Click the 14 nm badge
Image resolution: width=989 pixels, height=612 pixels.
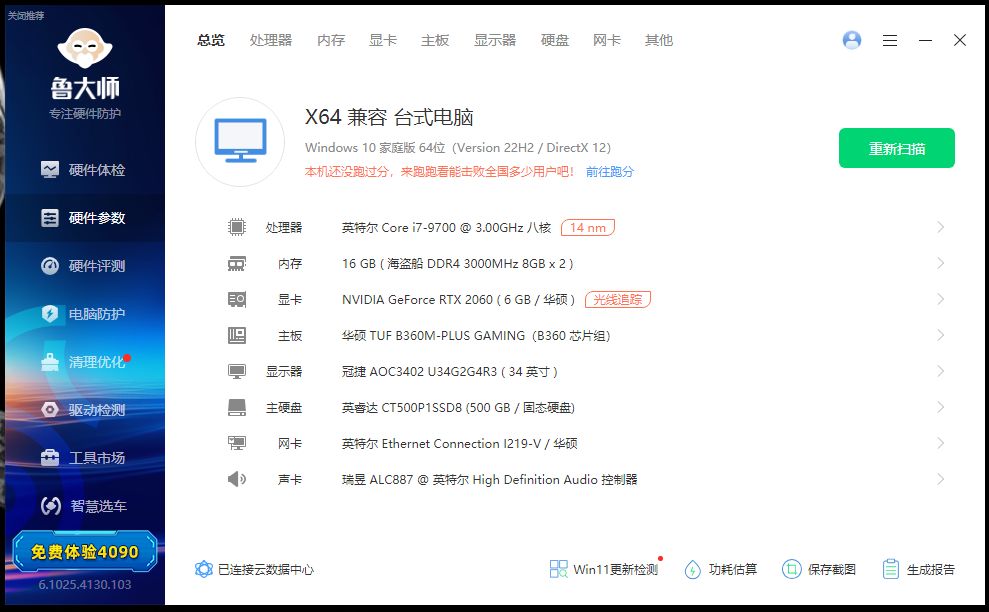[588, 227]
